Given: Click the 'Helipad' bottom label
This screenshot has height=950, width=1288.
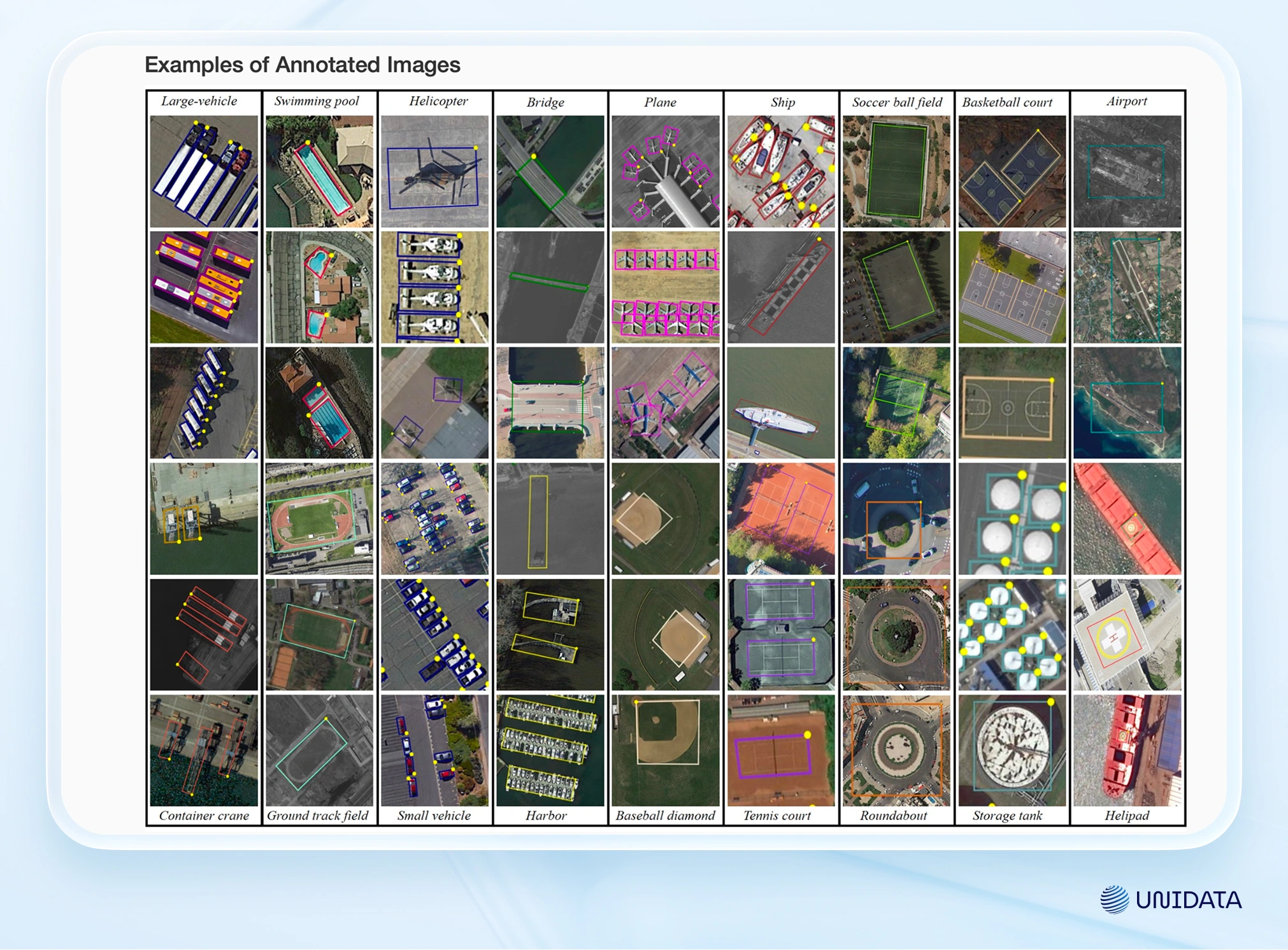Looking at the screenshot, I should coord(1126,816).
